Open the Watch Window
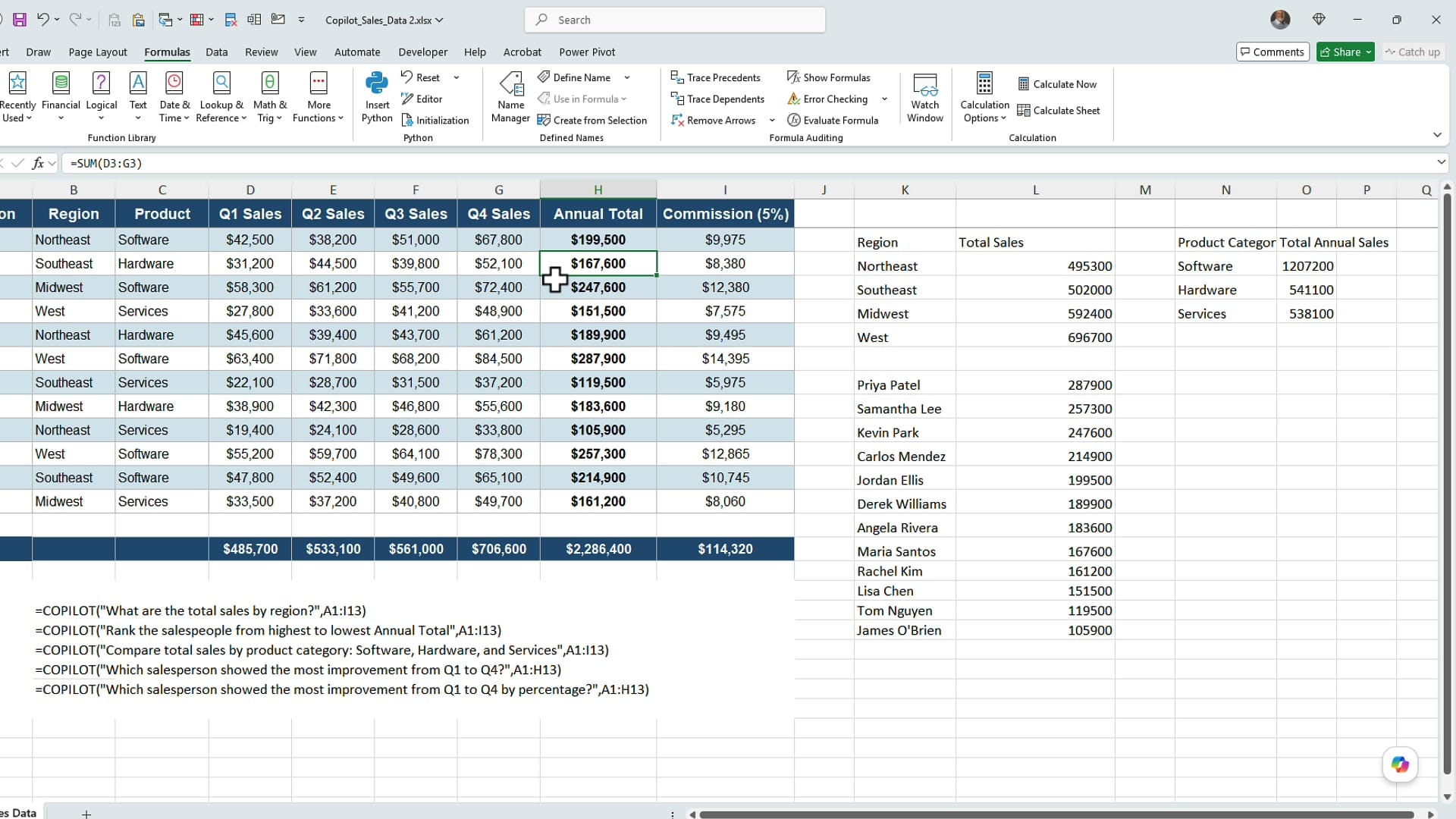Screen dimensions: 1456x819 click(x=925, y=96)
